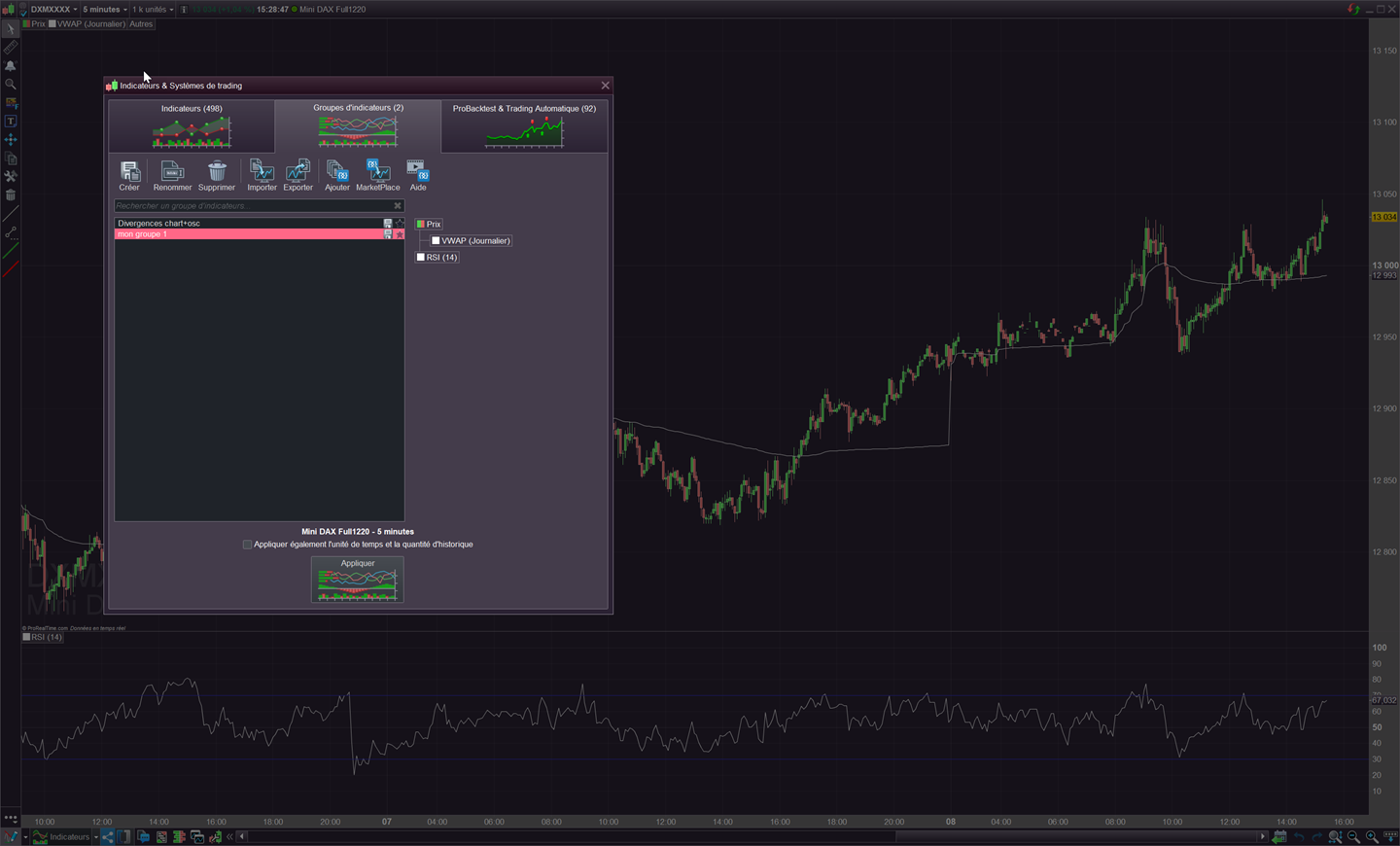Click the double-chevron collapse in bottom toolbar
Screen dimensions: 1400x846
click(x=229, y=836)
